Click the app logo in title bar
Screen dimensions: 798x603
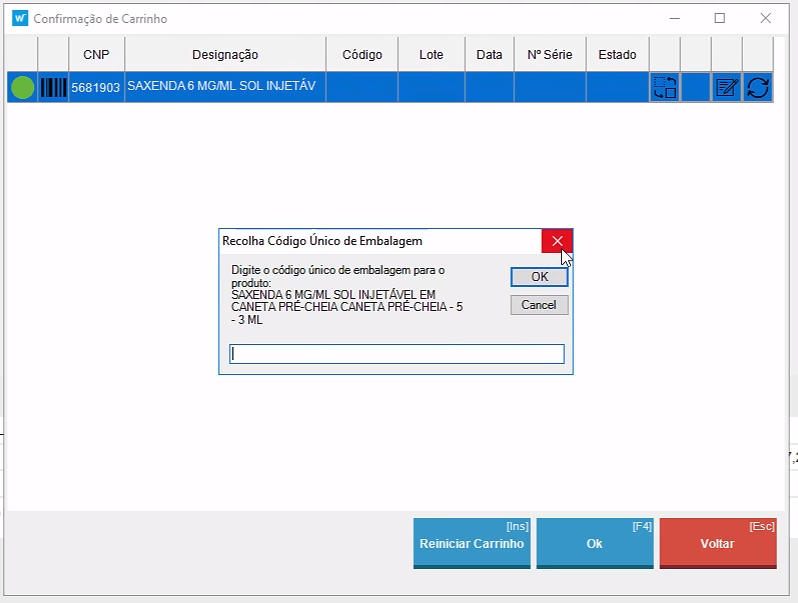click(19, 18)
